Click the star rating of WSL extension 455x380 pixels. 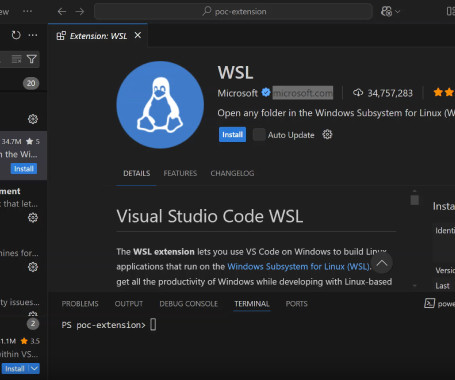tap(444, 92)
